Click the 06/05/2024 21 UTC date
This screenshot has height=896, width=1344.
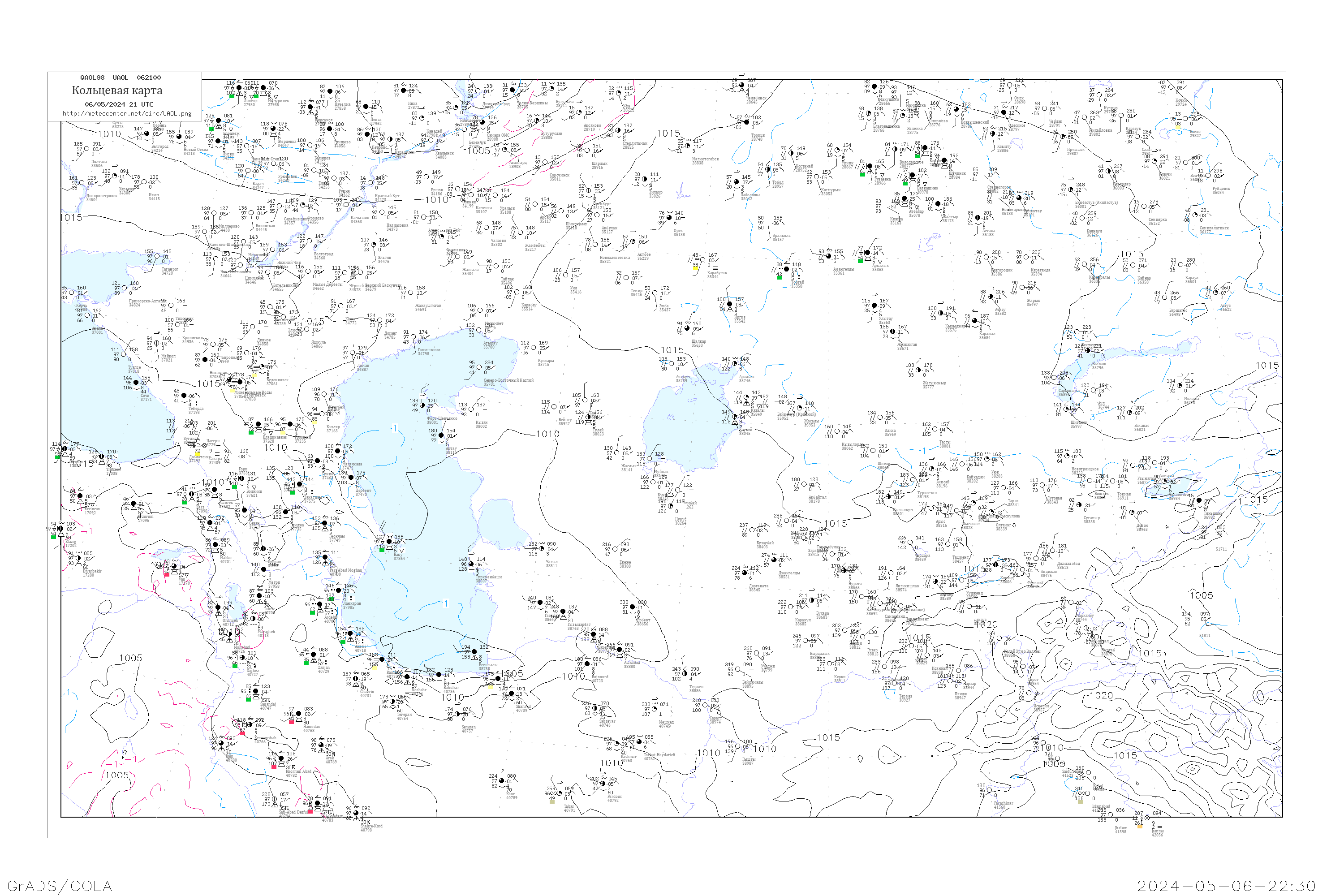119,104
